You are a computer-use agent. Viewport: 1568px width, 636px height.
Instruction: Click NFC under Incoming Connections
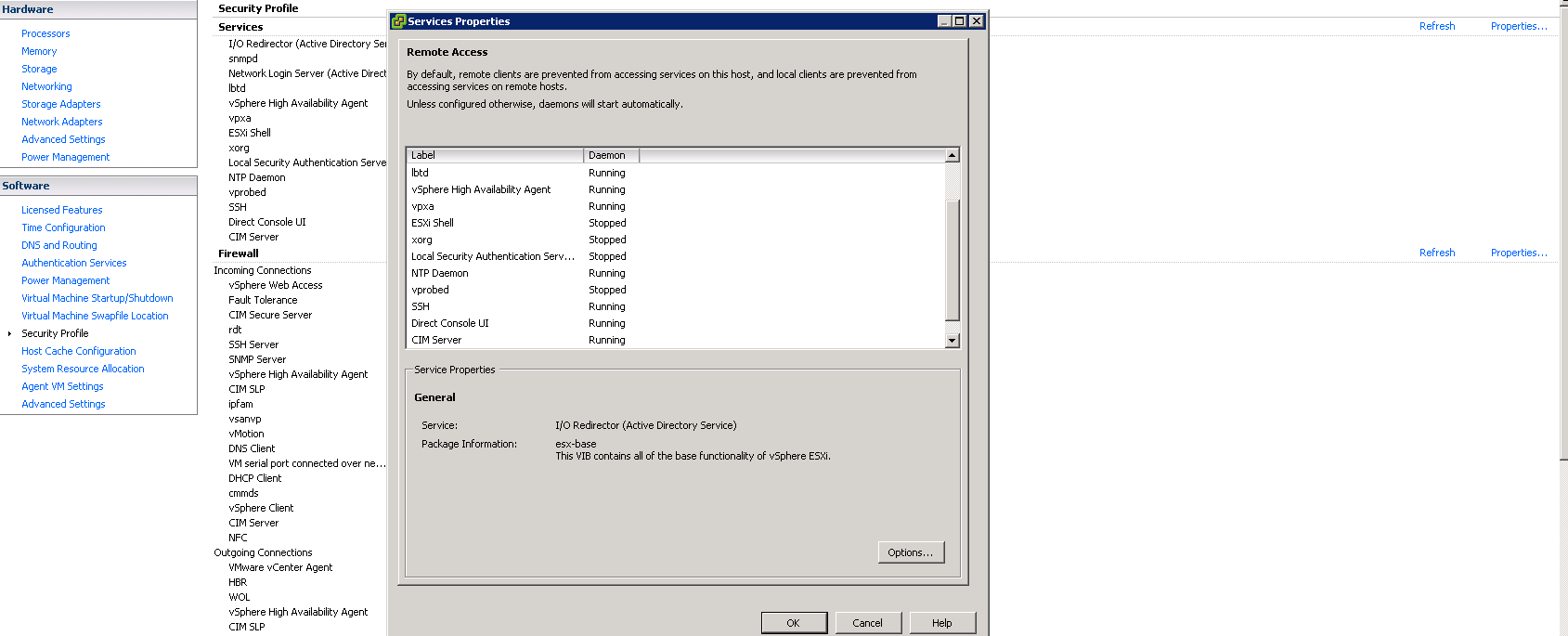[238, 538]
